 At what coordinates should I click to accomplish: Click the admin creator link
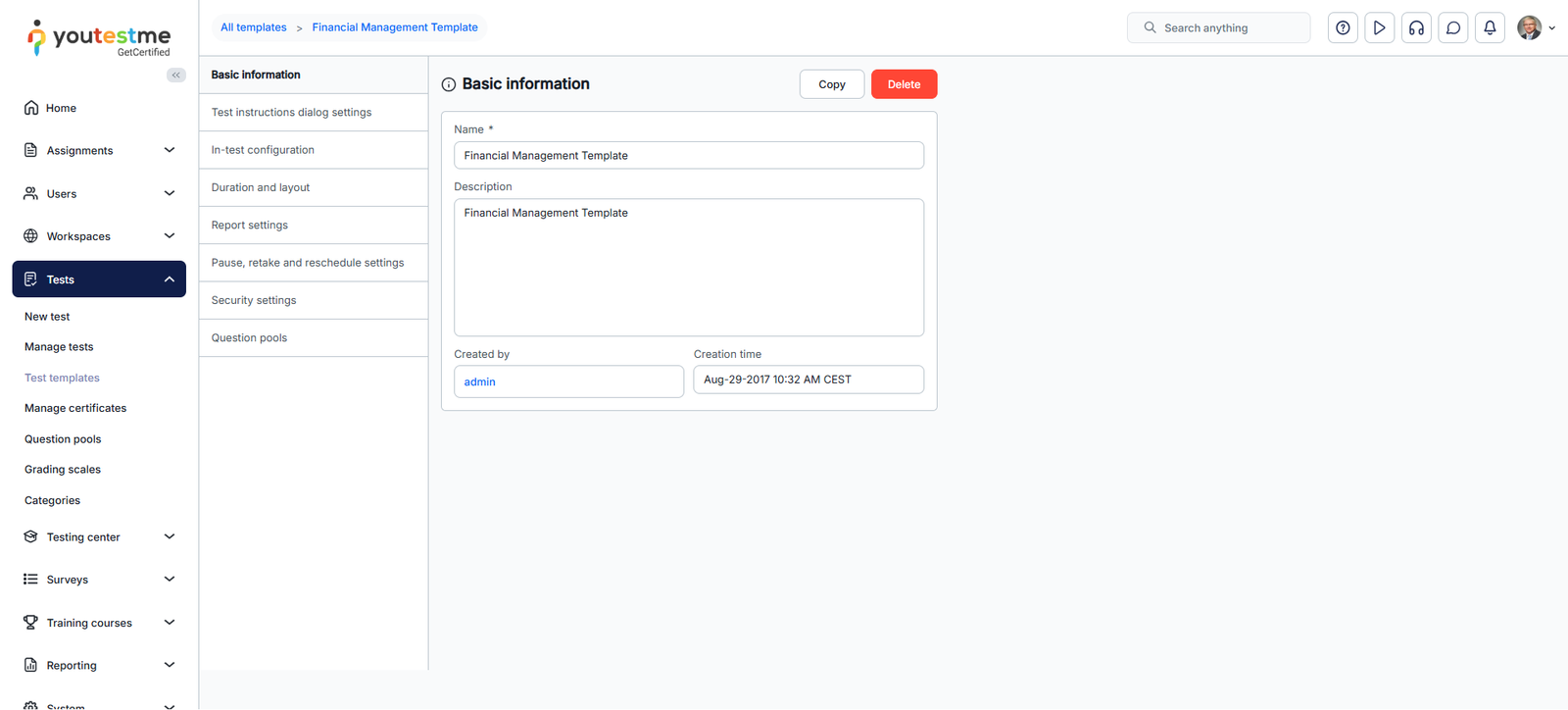[x=480, y=381]
